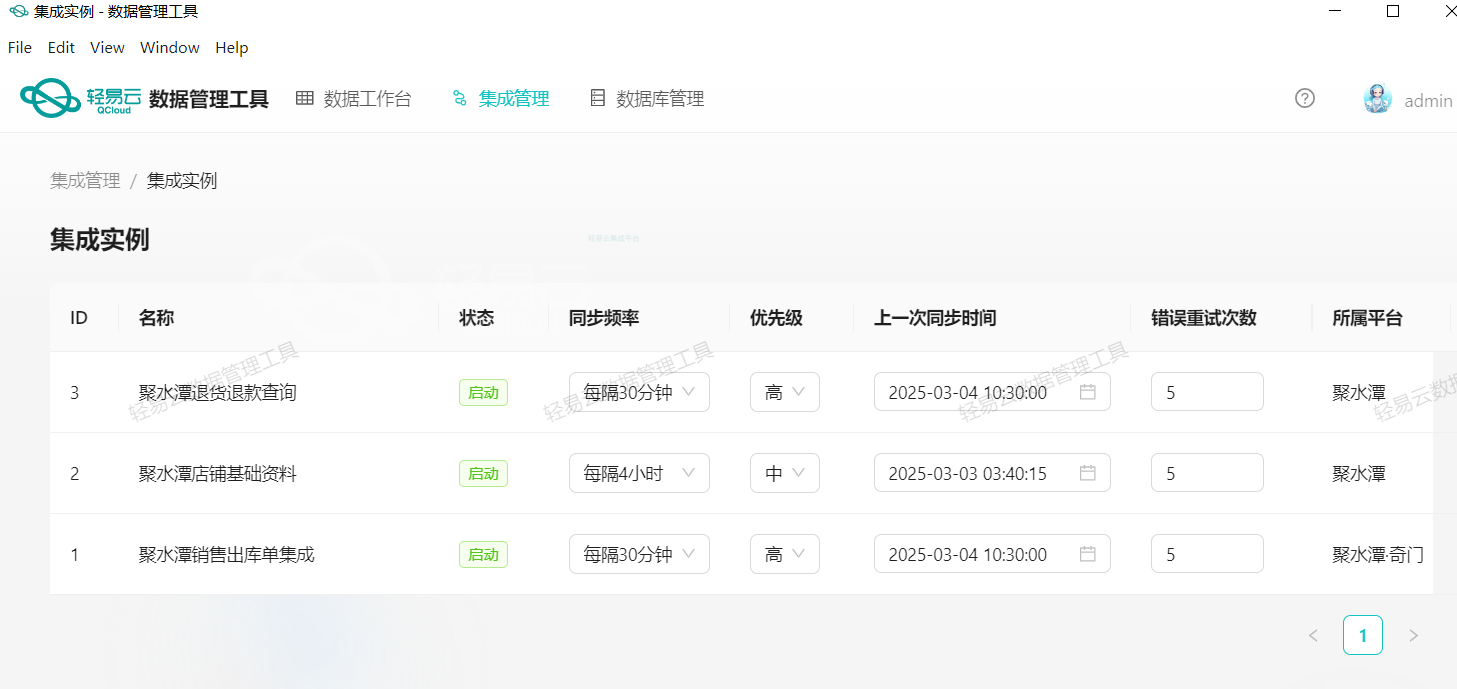Click ID cell 3
The height and width of the screenshot is (689, 1457).
pos(74,393)
